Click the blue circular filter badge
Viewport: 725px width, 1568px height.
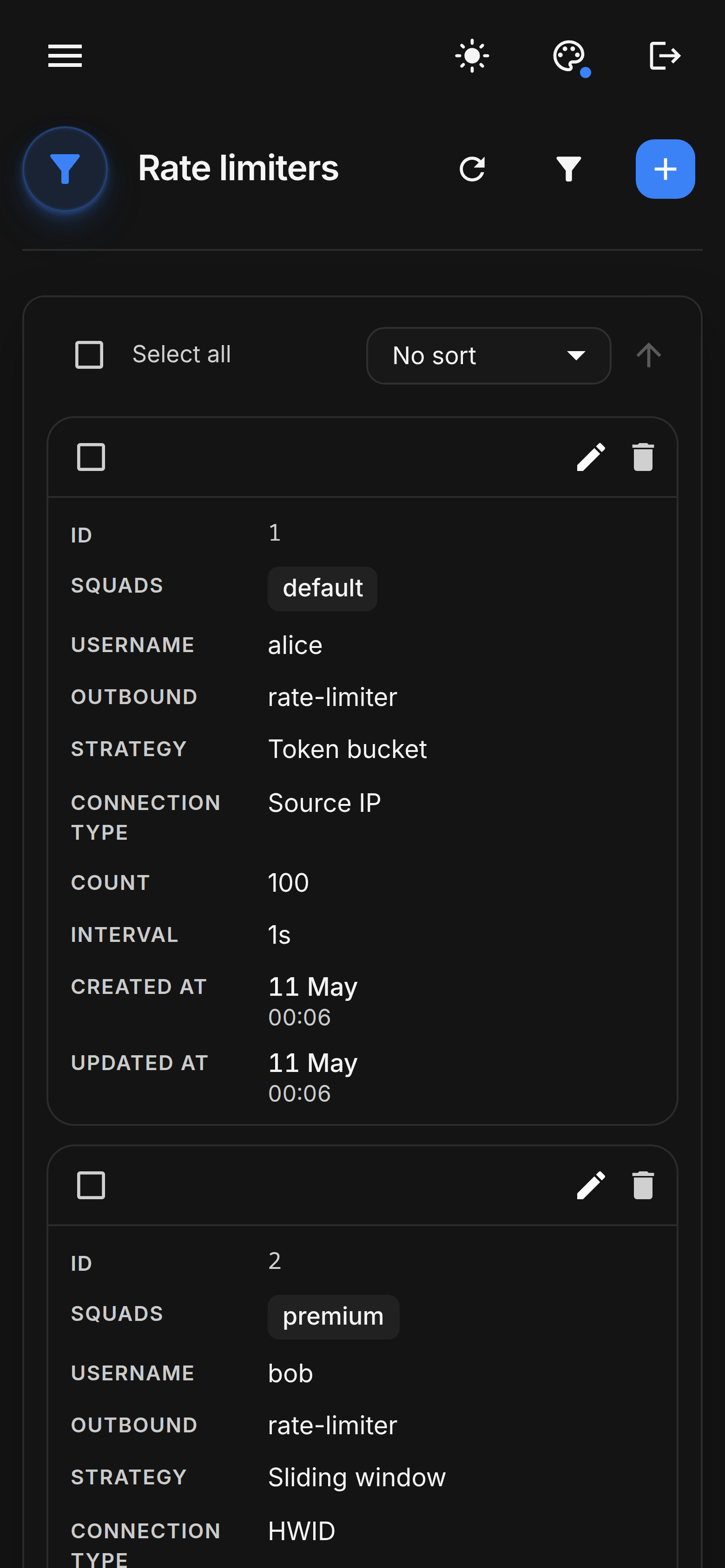[65, 169]
